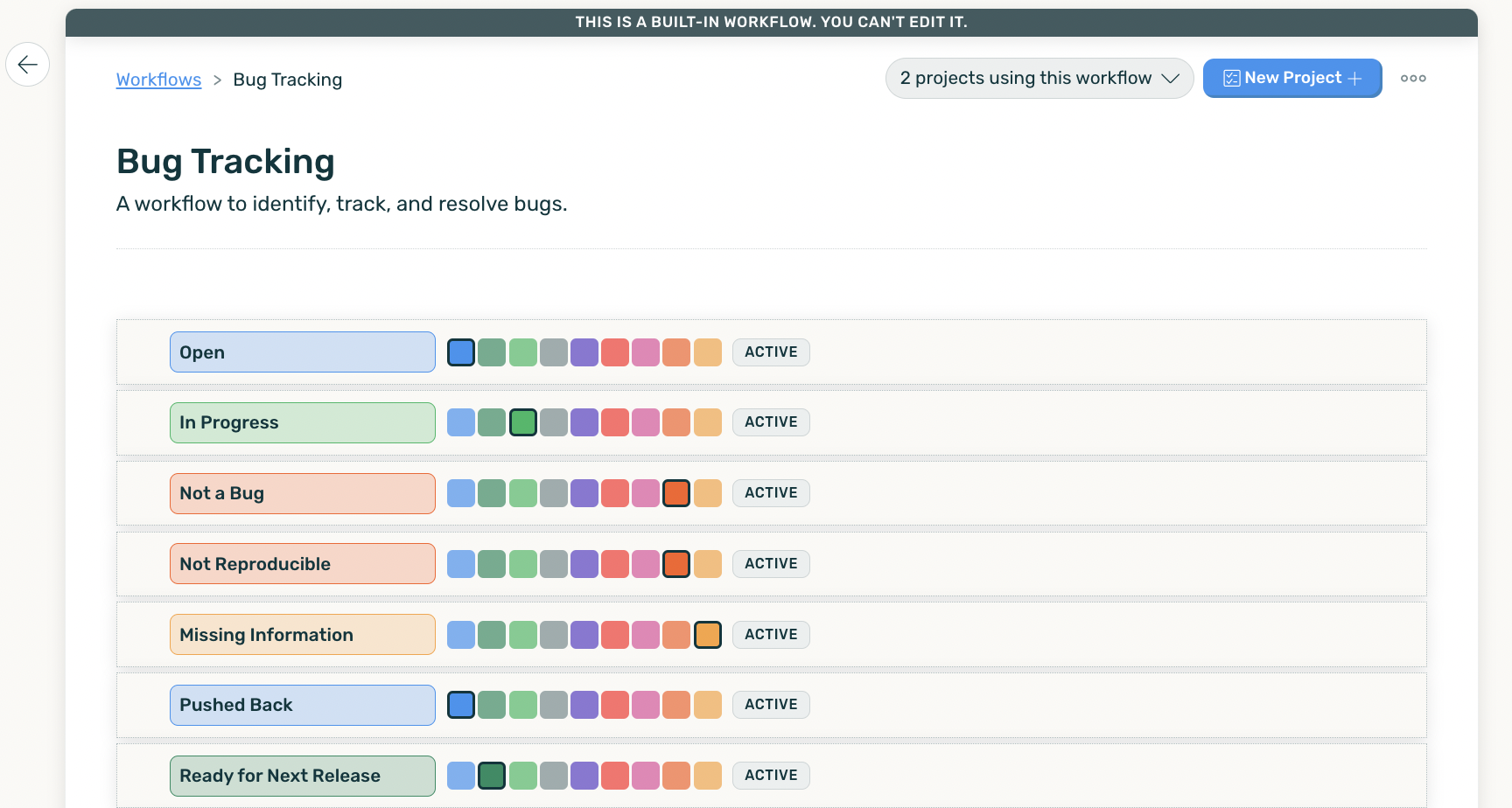1512x808 pixels.
Task: Click the New Project button
Action: point(1292,78)
